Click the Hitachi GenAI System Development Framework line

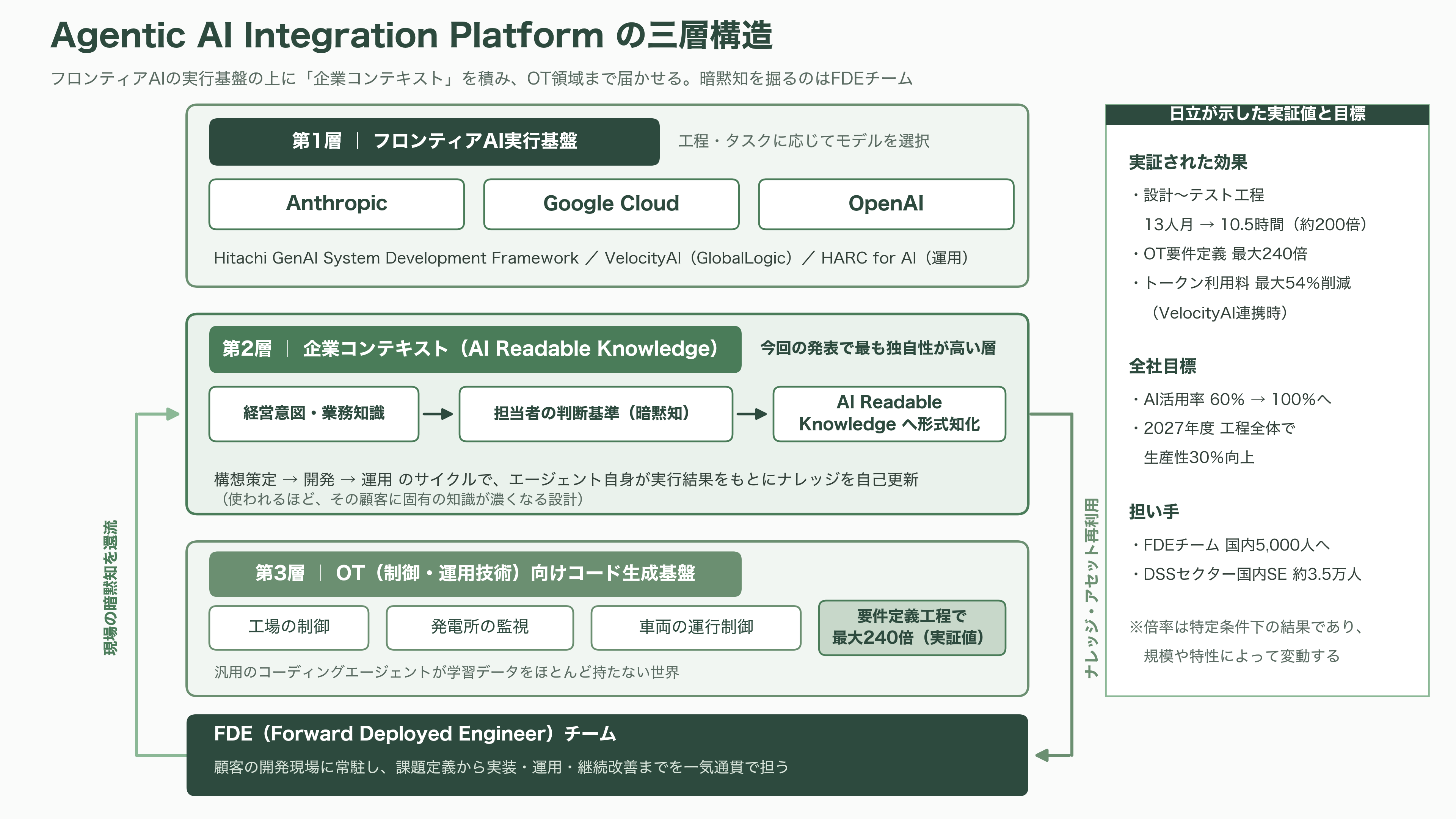pyautogui.click(x=591, y=258)
